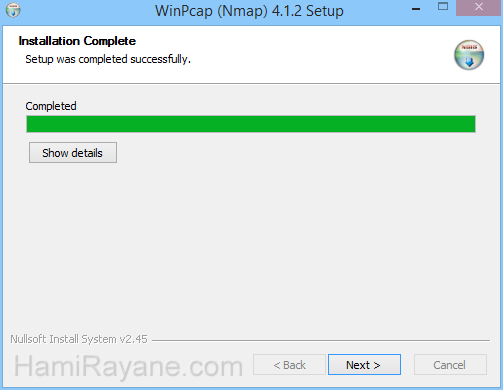Click the NSIS installer logo in the header
This screenshot has width=503, height=390.
tap(469, 55)
